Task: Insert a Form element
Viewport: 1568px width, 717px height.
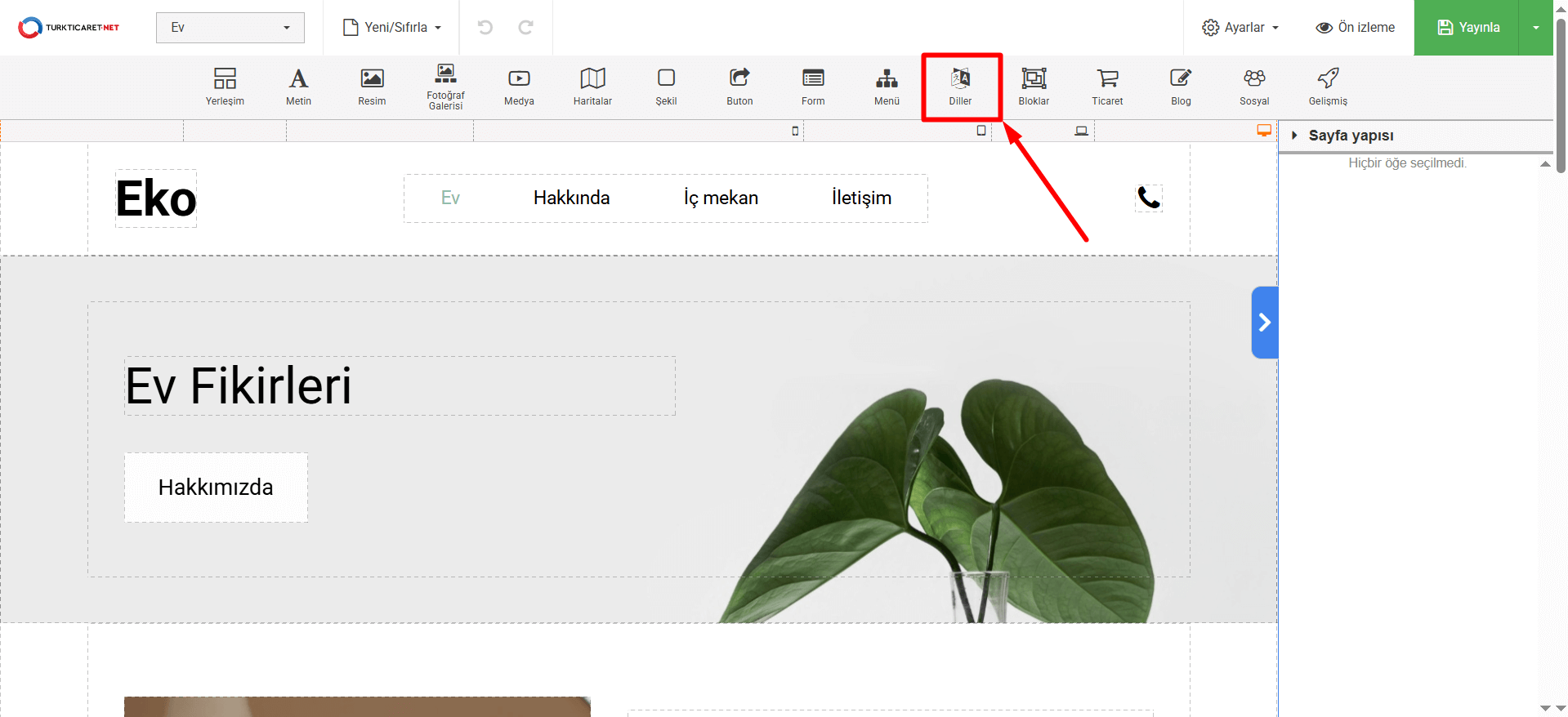Action: tap(813, 87)
